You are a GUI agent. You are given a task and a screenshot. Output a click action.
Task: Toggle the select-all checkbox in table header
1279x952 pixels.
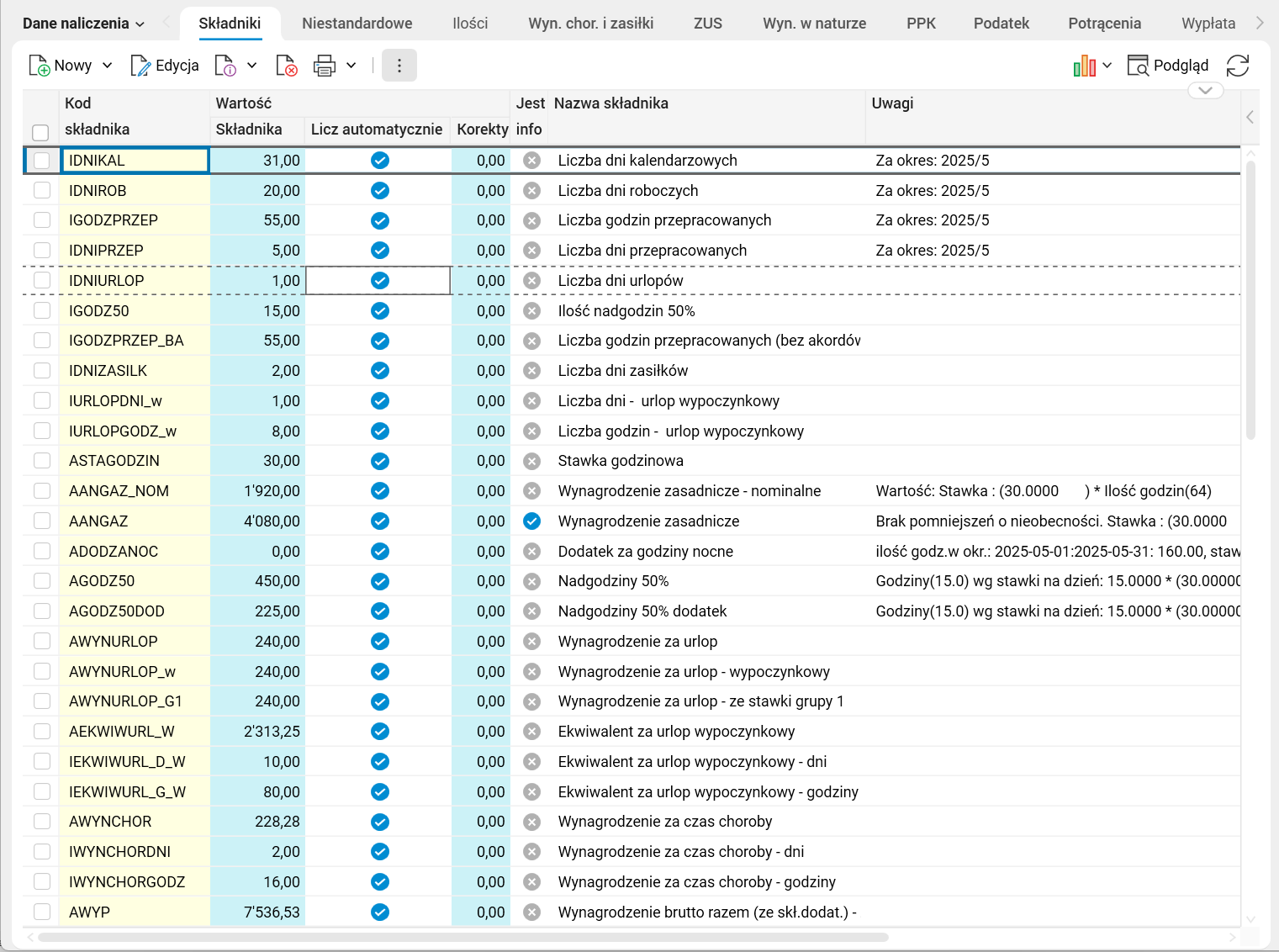pyautogui.click(x=40, y=132)
